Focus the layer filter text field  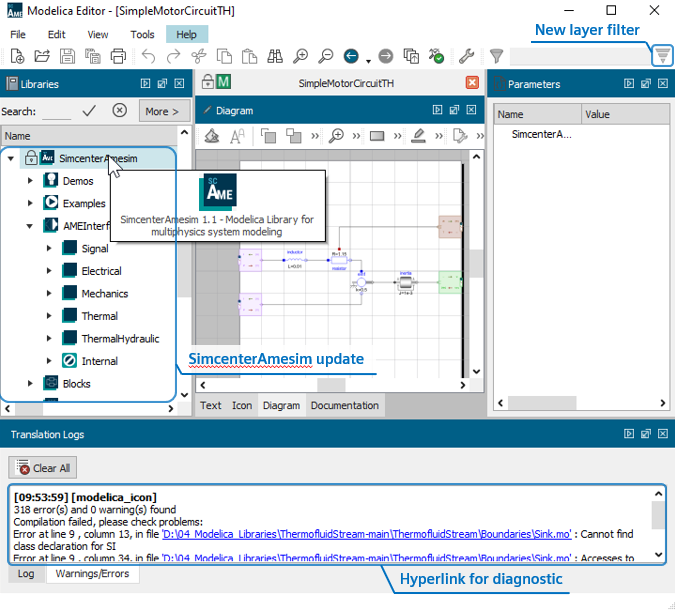click(x=579, y=56)
